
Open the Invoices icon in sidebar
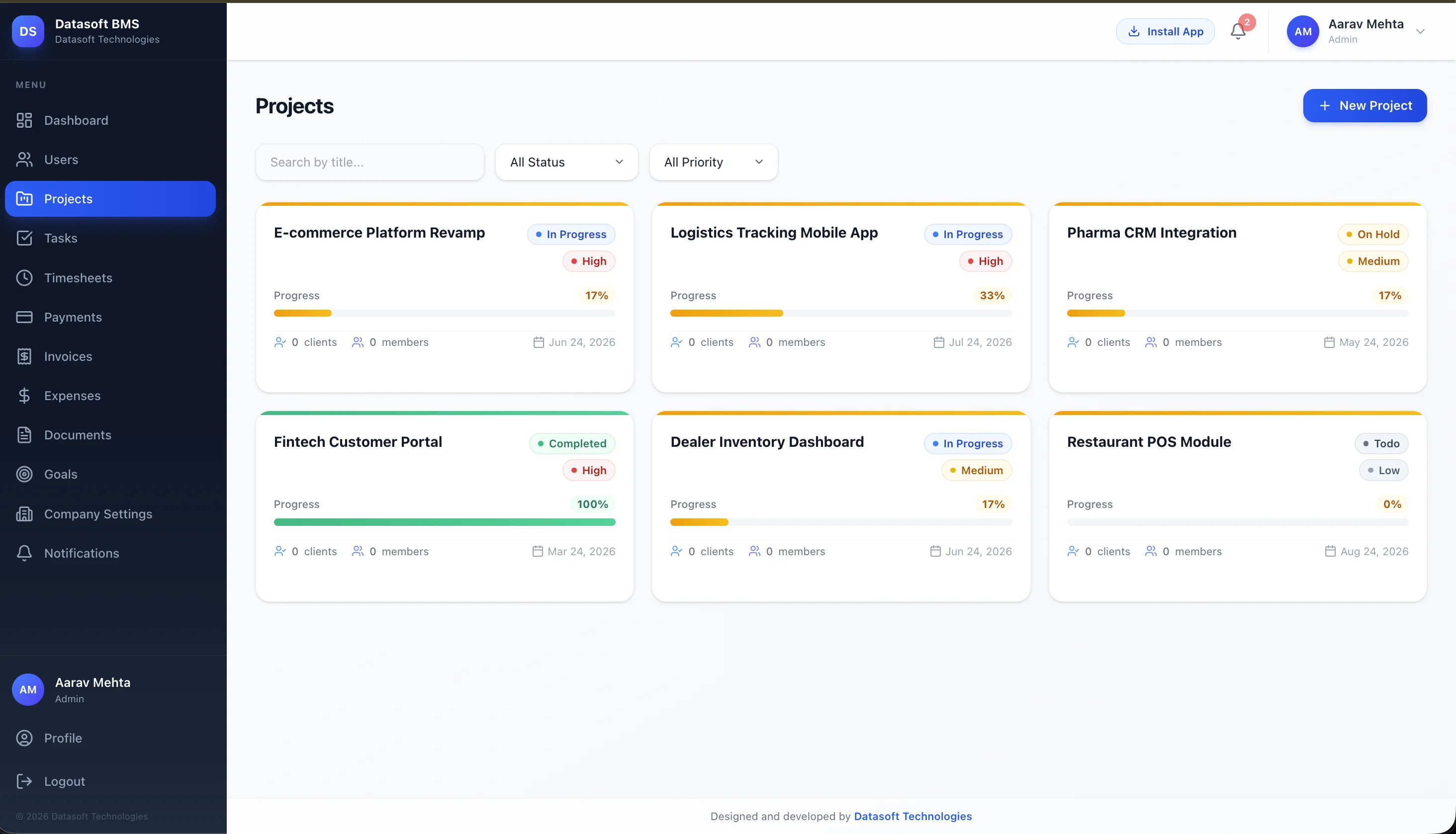(25, 356)
